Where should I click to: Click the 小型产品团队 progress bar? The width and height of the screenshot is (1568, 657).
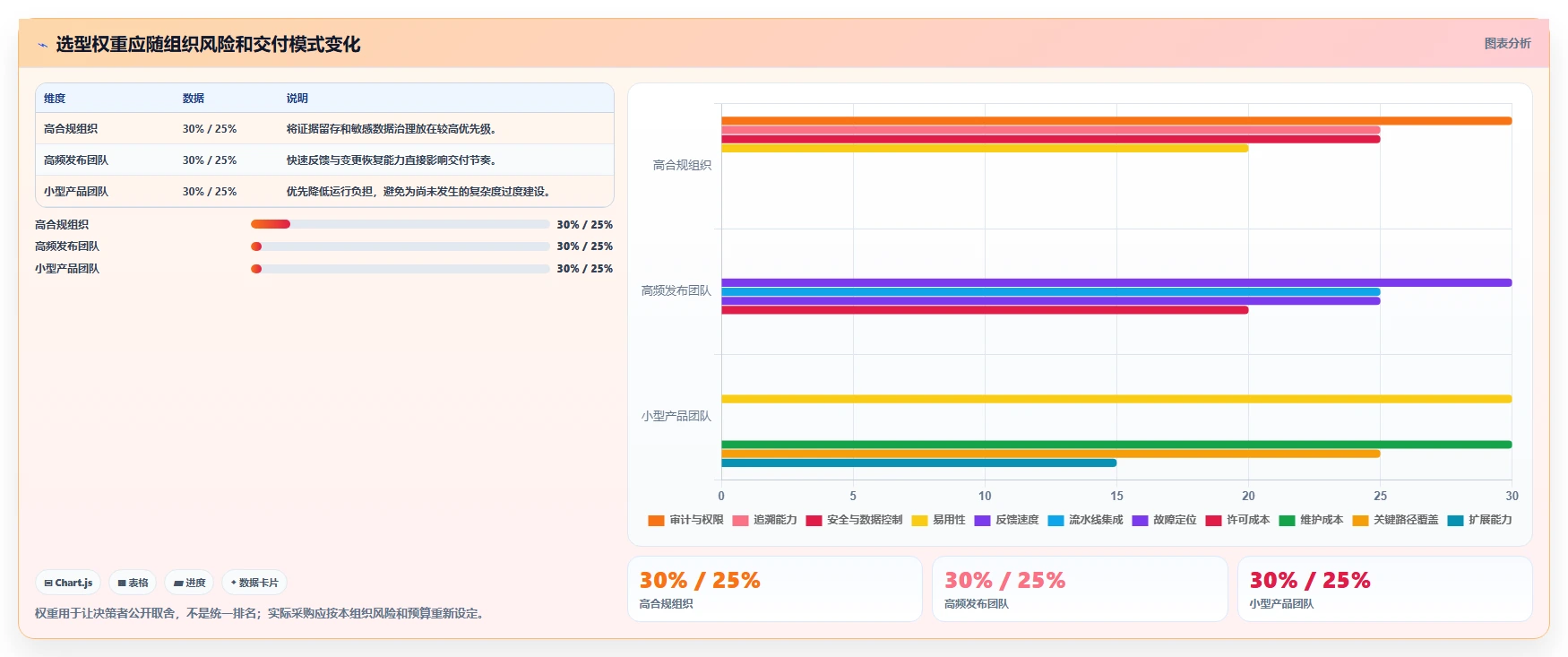[400, 269]
